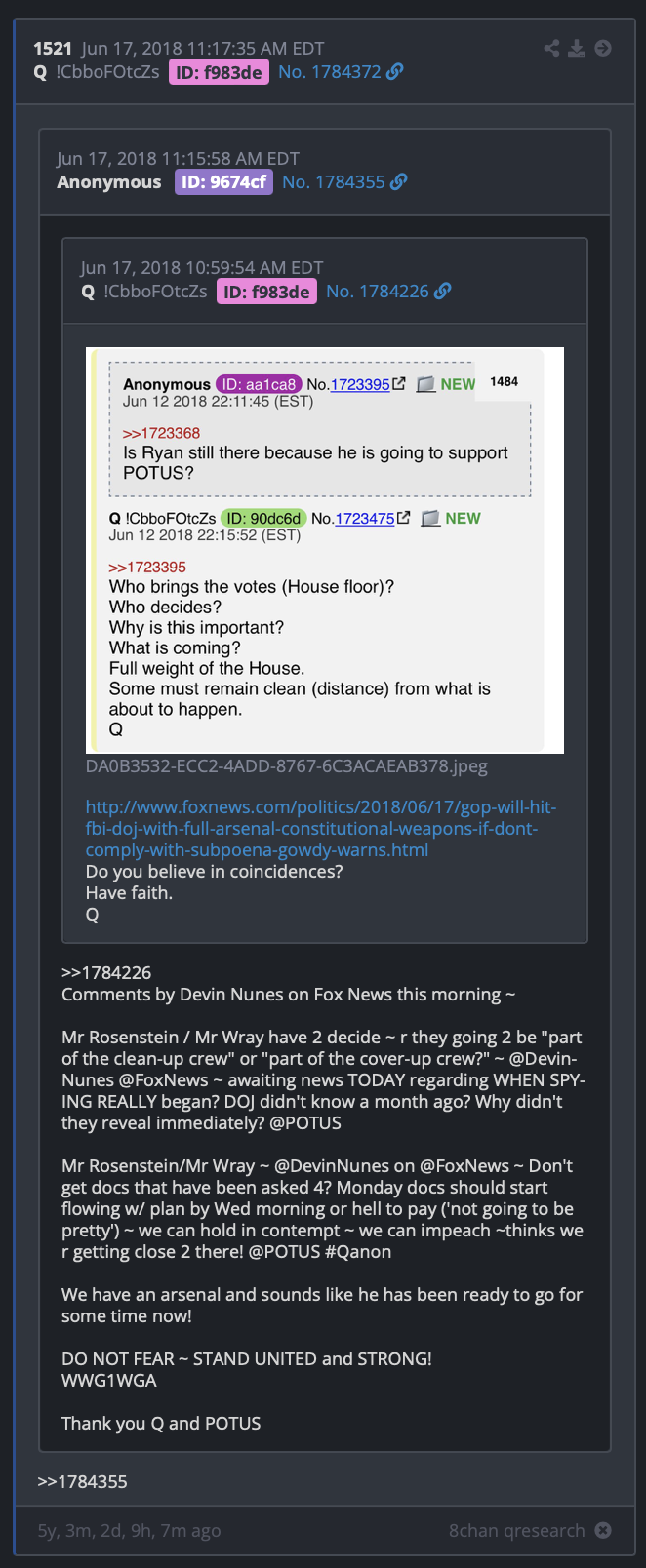This screenshot has height=1568, width=646.
Task: Click the pink ID: f983de badge in nested post
Action: pyautogui.click(x=266, y=292)
